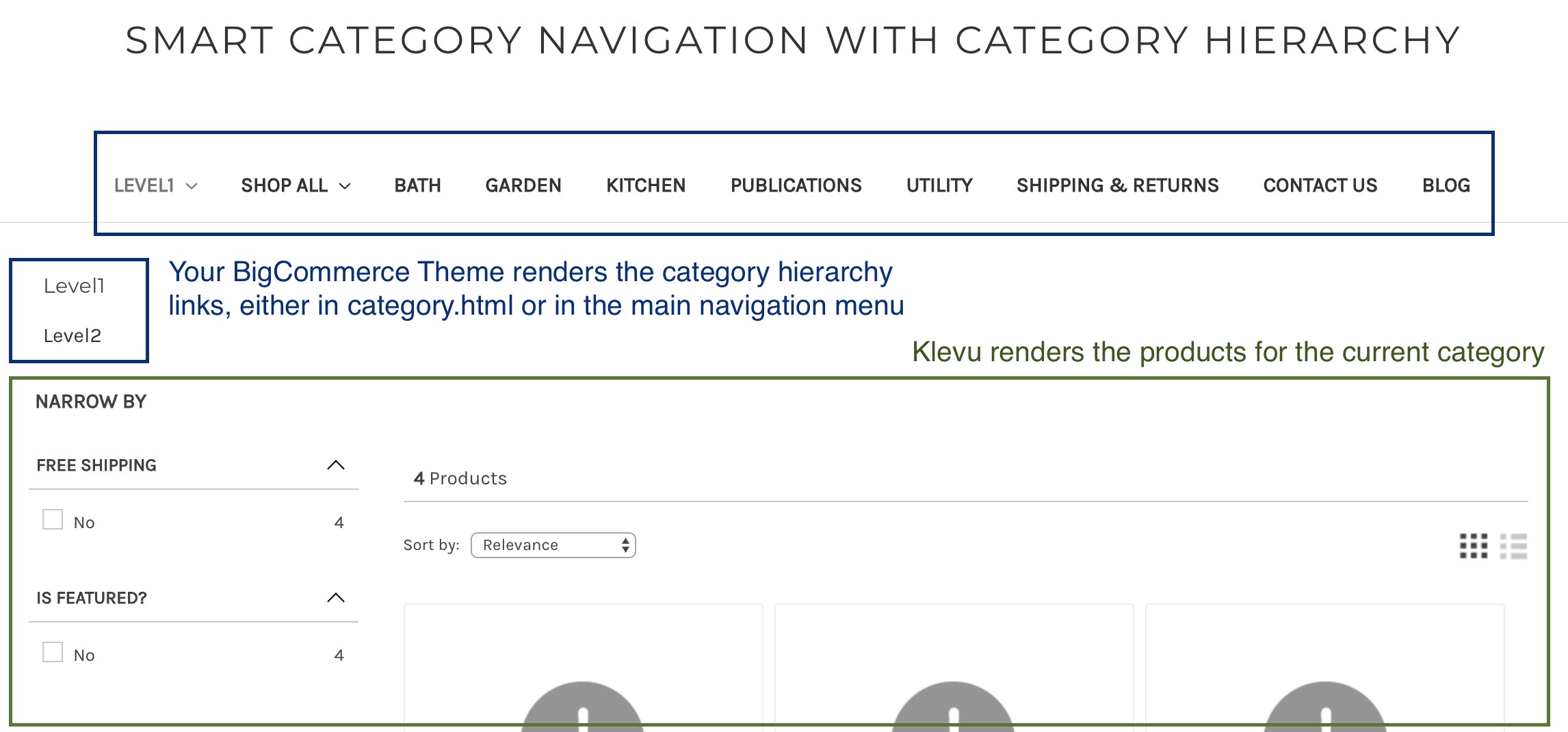The width and height of the screenshot is (1568, 732).
Task: Go to the Garden category
Action: point(523,185)
